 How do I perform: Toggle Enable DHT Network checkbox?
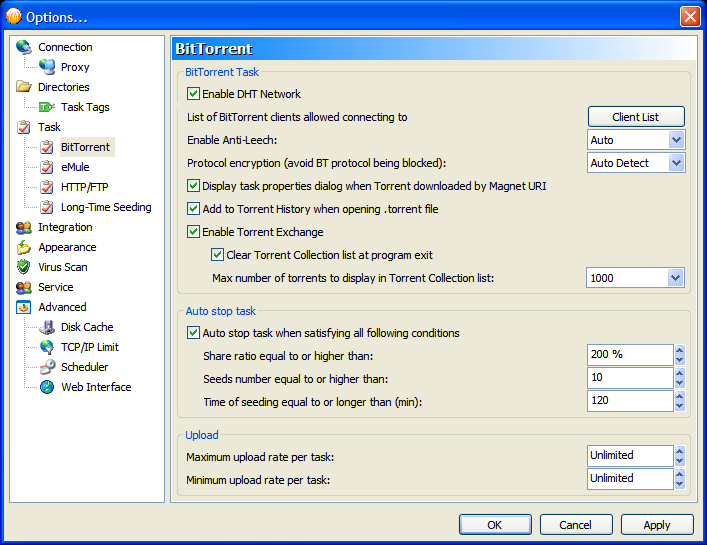click(193, 94)
